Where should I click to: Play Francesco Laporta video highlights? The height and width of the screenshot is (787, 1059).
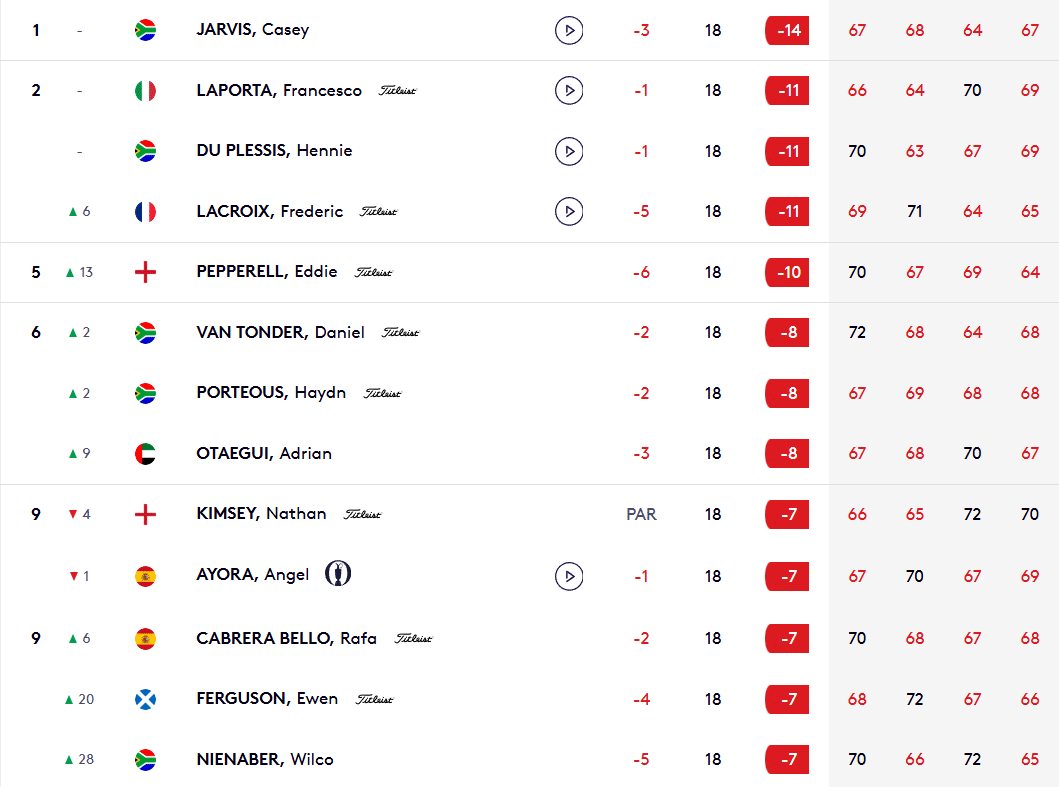point(569,91)
